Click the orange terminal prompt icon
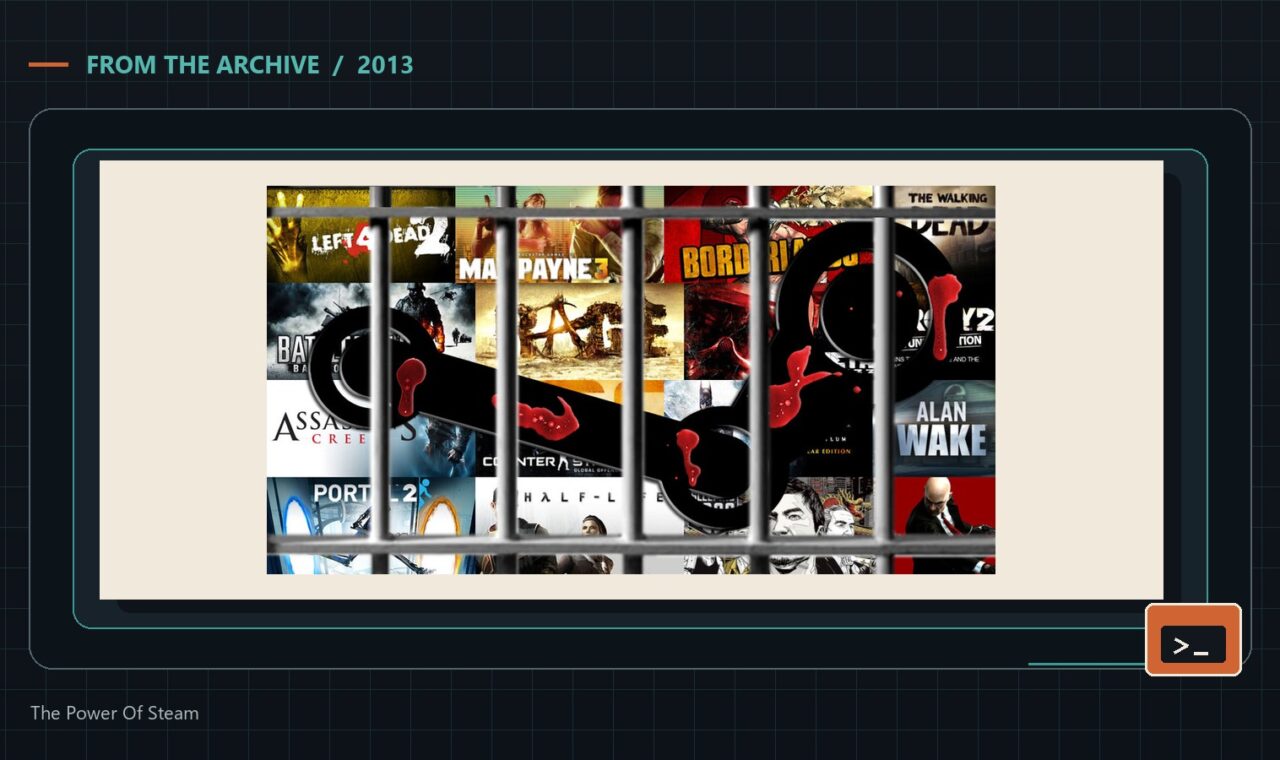Screen dimensions: 1280x760 click(1193, 640)
